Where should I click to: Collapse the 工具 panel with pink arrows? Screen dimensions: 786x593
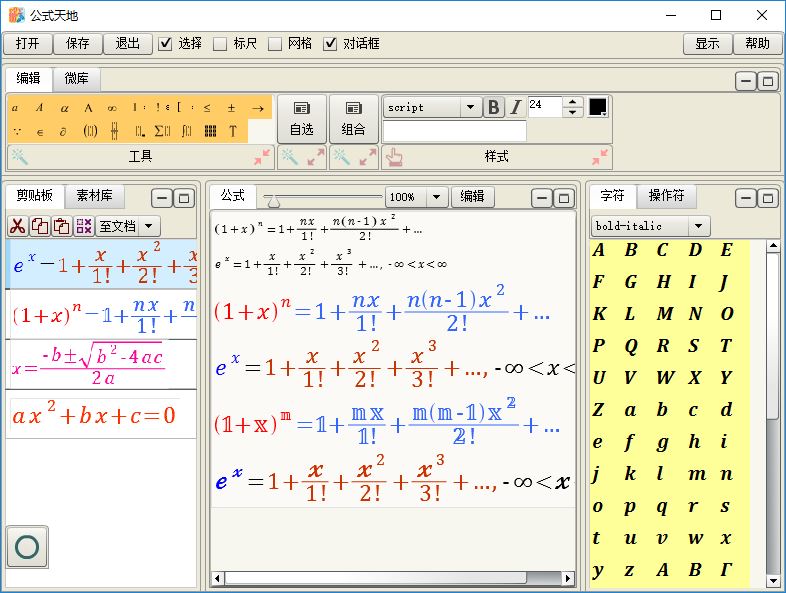261,157
